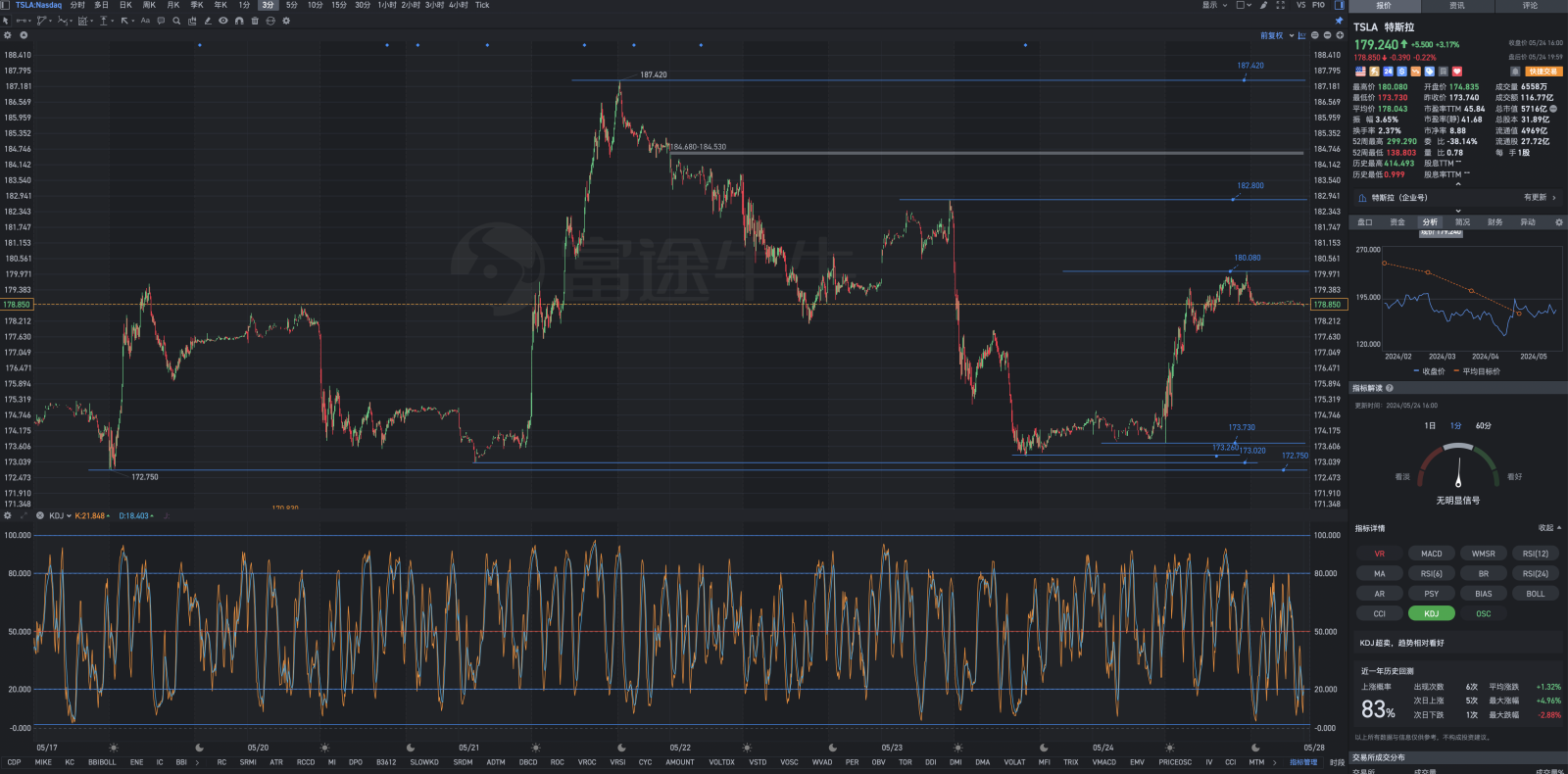The height and width of the screenshot is (774, 1568).
Task: Zoom in chart with plus circle
Action: coord(1340,35)
